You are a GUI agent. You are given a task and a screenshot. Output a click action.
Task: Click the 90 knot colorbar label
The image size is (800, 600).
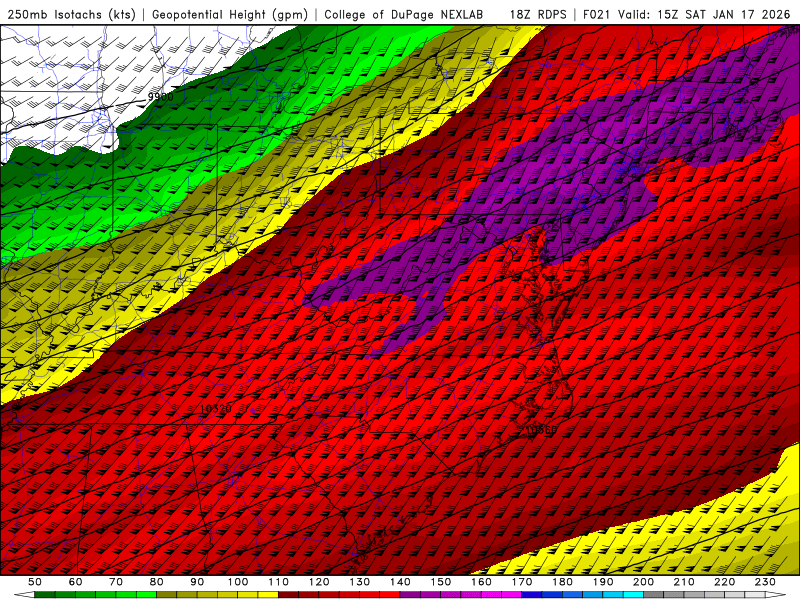(x=197, y=582)
